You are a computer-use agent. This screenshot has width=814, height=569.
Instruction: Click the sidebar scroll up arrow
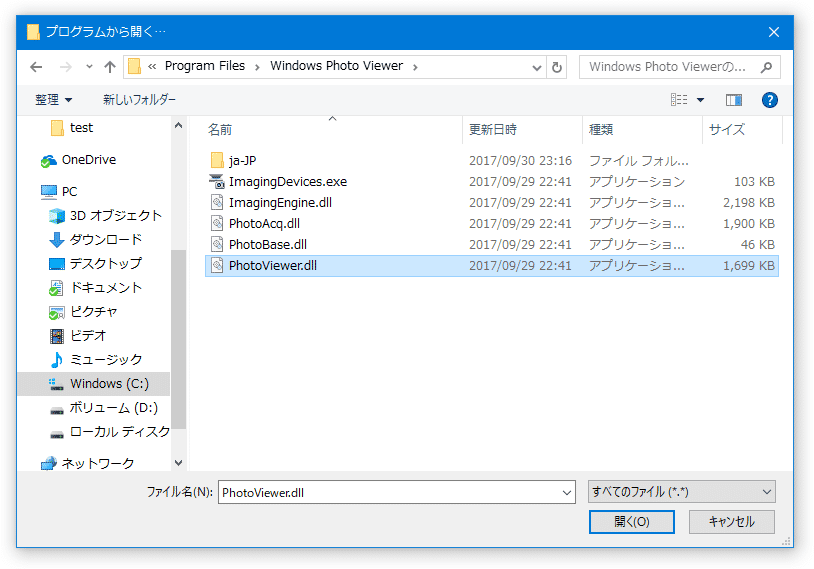(x=179, y=125)
